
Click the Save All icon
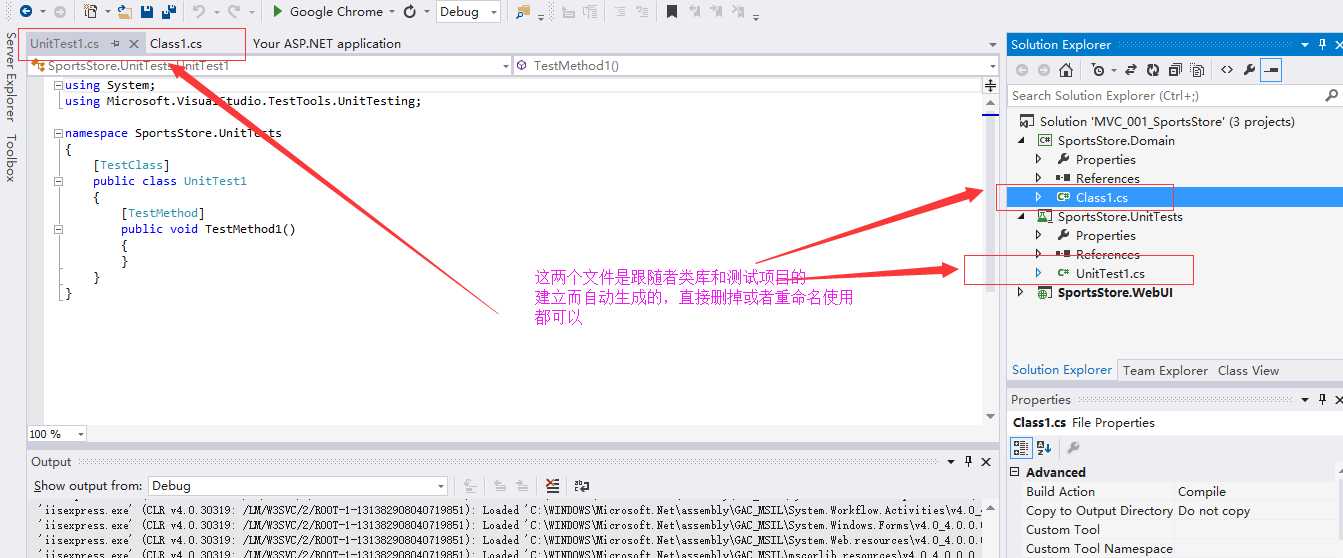168,12
